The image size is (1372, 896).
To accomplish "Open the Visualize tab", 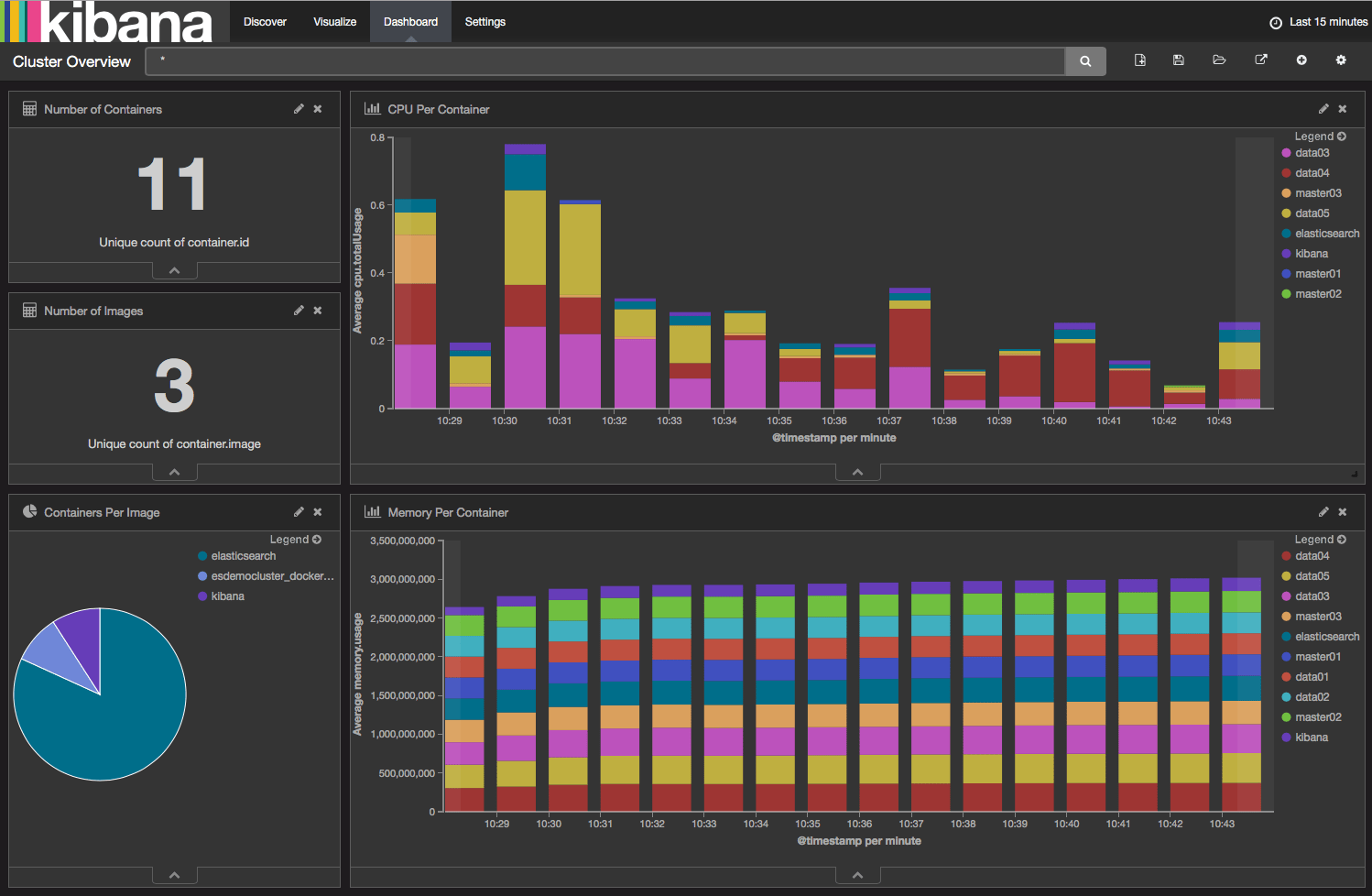I will coord(334,21).
